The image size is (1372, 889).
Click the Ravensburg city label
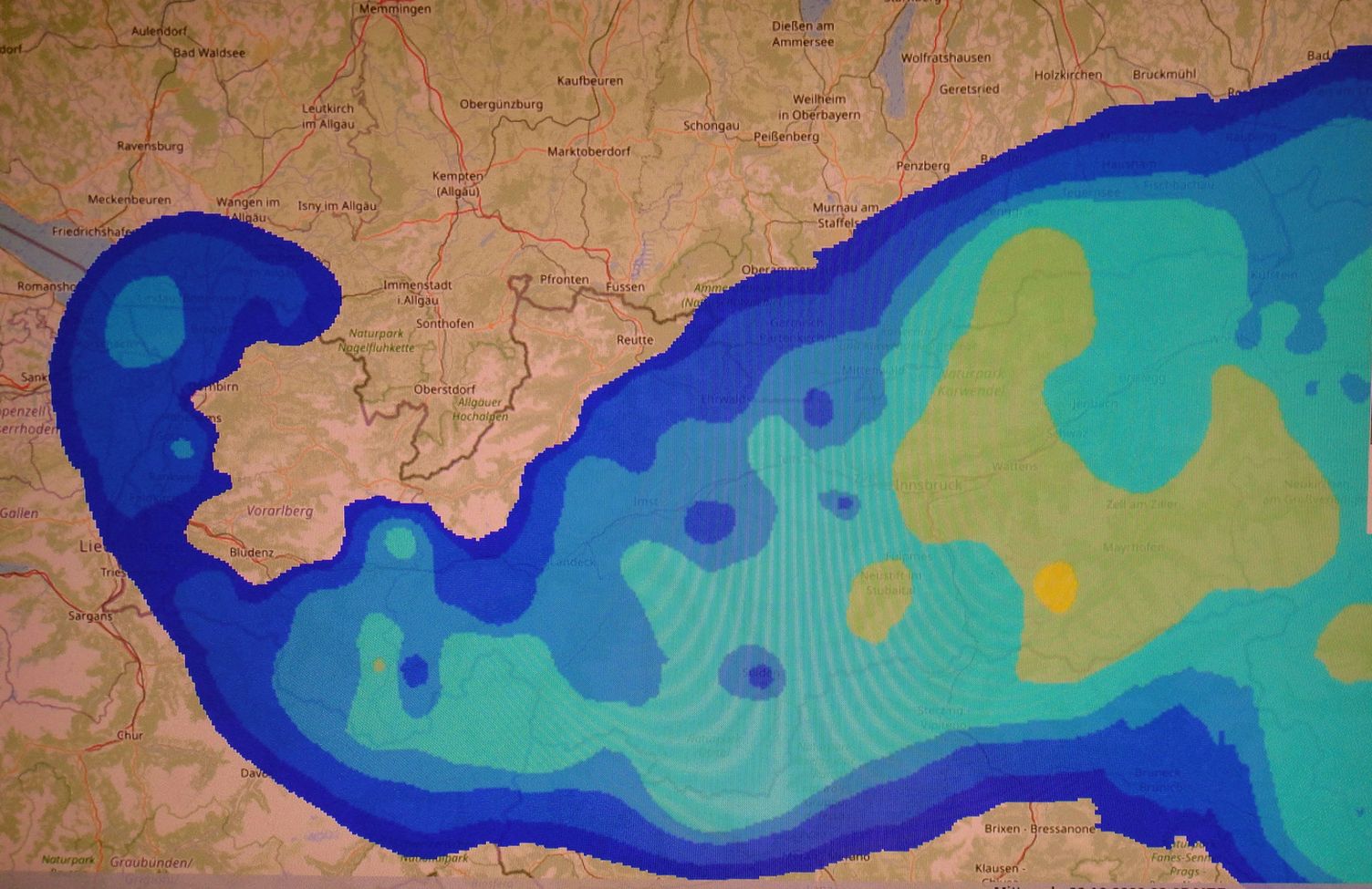(x=150, y=146)
